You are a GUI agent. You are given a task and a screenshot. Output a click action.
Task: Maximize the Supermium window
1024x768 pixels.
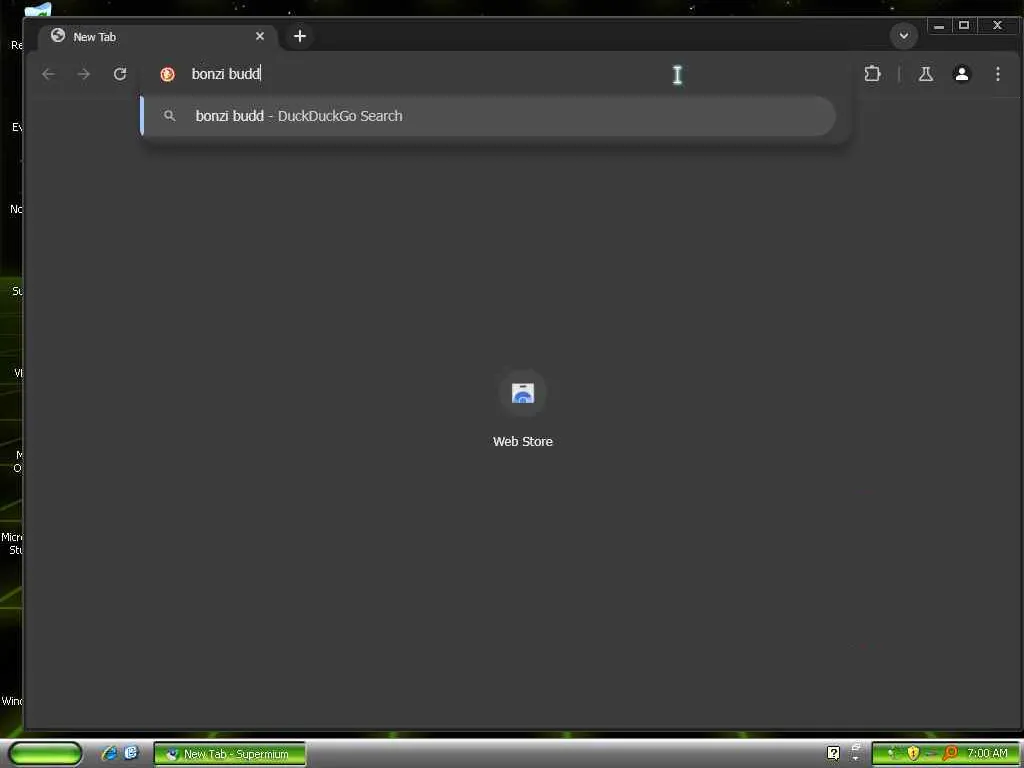point(964,26)
